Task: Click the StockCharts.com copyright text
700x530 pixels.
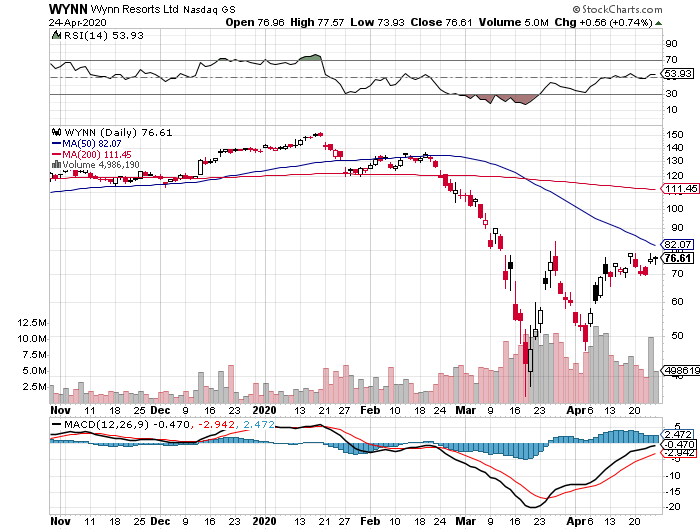Action: (617, 9)
